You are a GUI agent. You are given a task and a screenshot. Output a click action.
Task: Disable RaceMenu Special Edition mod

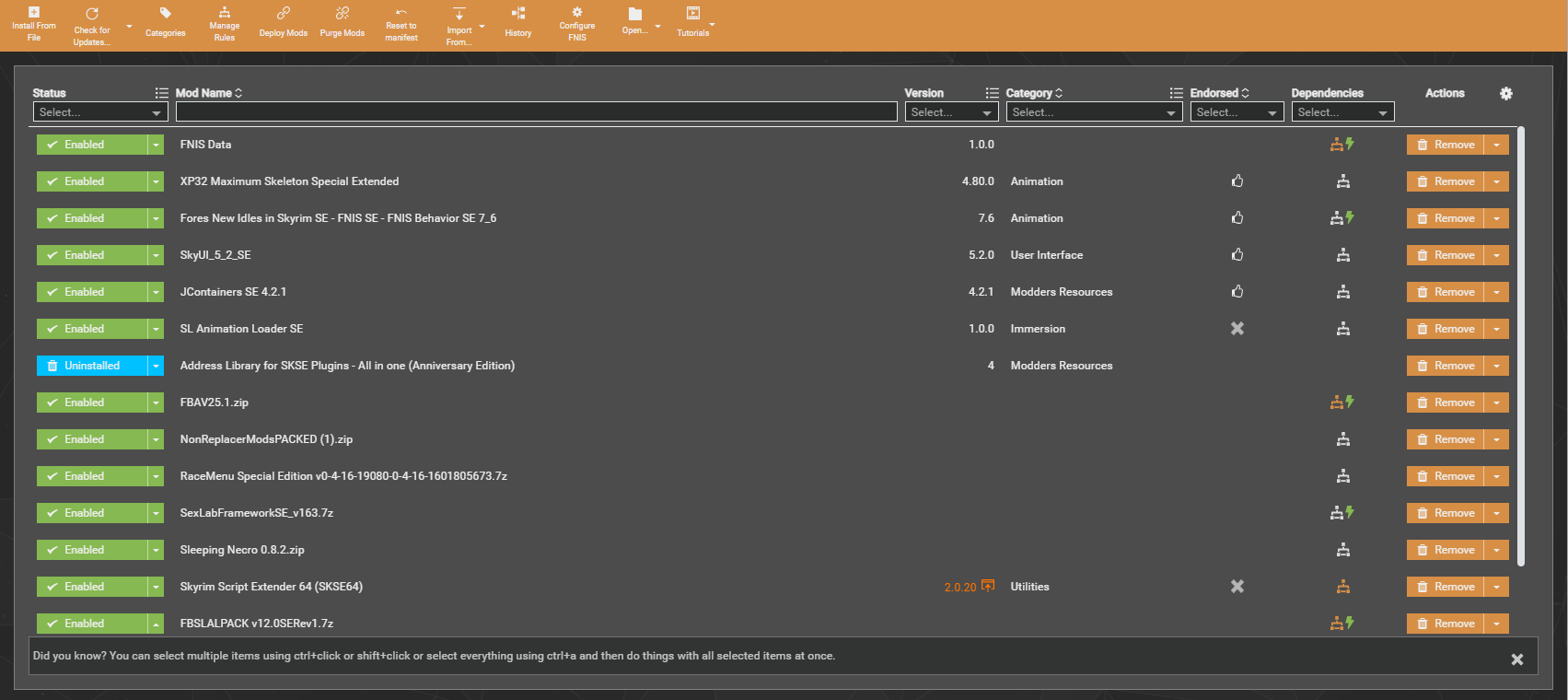[x=92, y=476]
